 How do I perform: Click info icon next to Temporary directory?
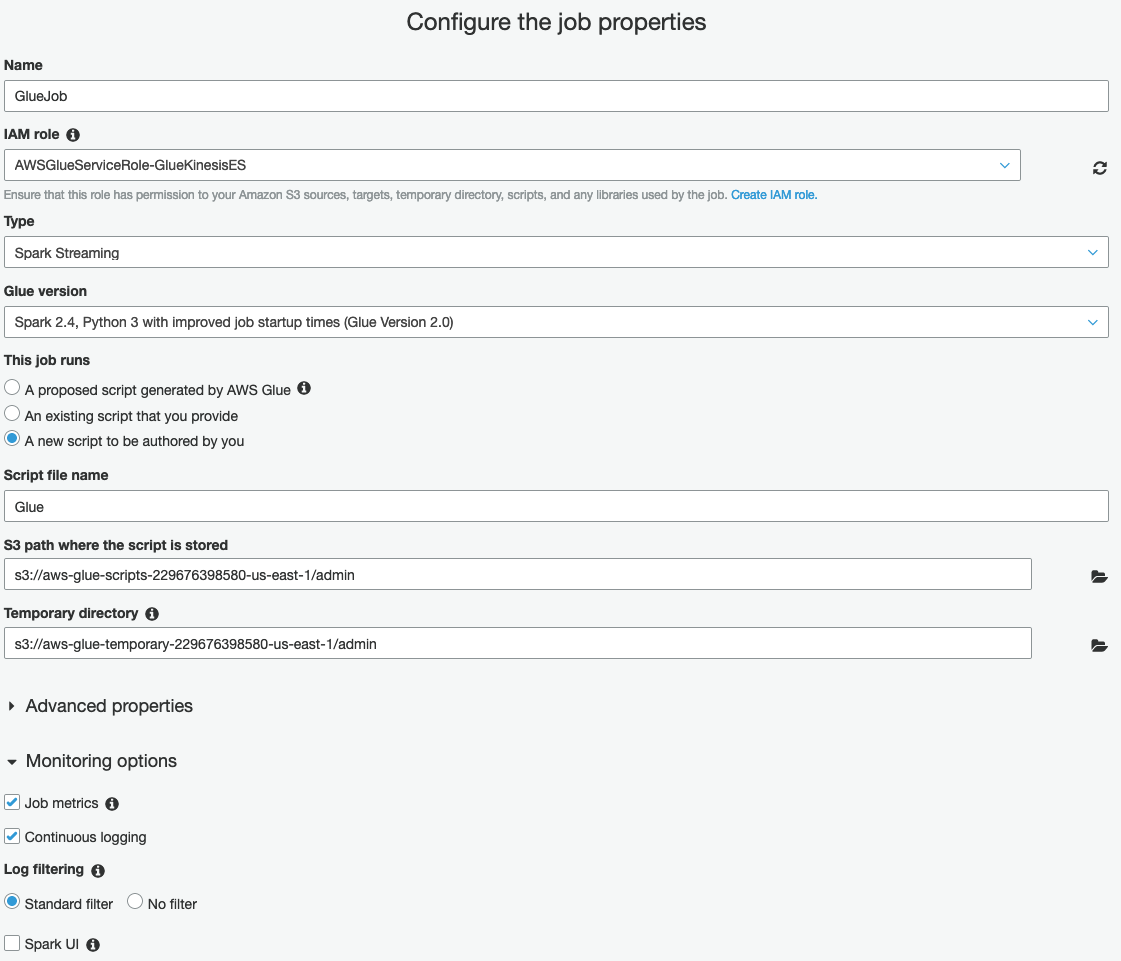pos(152,613)
